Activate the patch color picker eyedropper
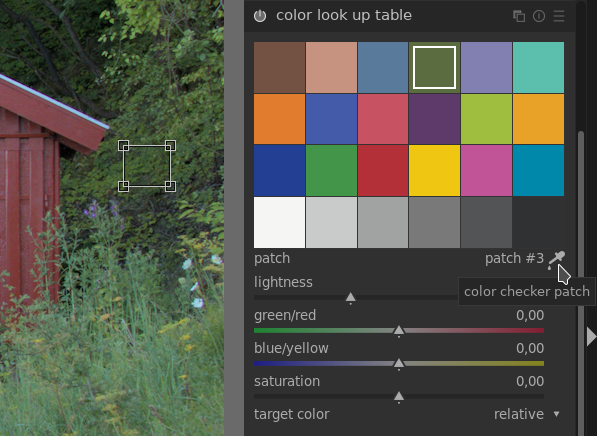The image size is (597, 436). pyautogui.click(x=556, y=260)
